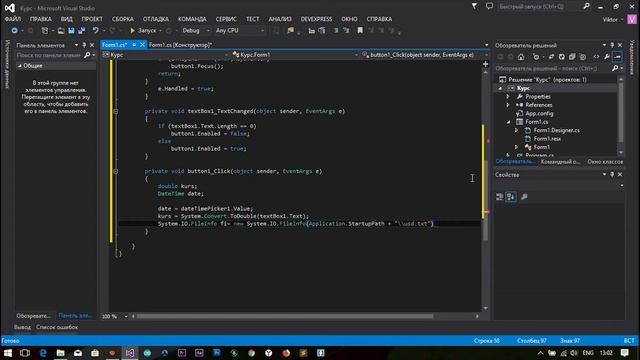Click the Windows Start button
Image resolution: width=640 pixels, height=360 pixels.
[8, 353]
